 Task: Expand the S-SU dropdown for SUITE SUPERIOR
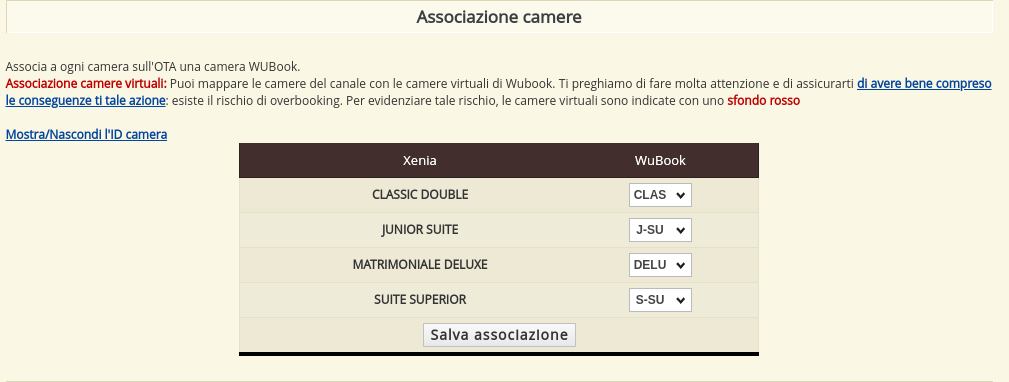[x=660, y=300]
